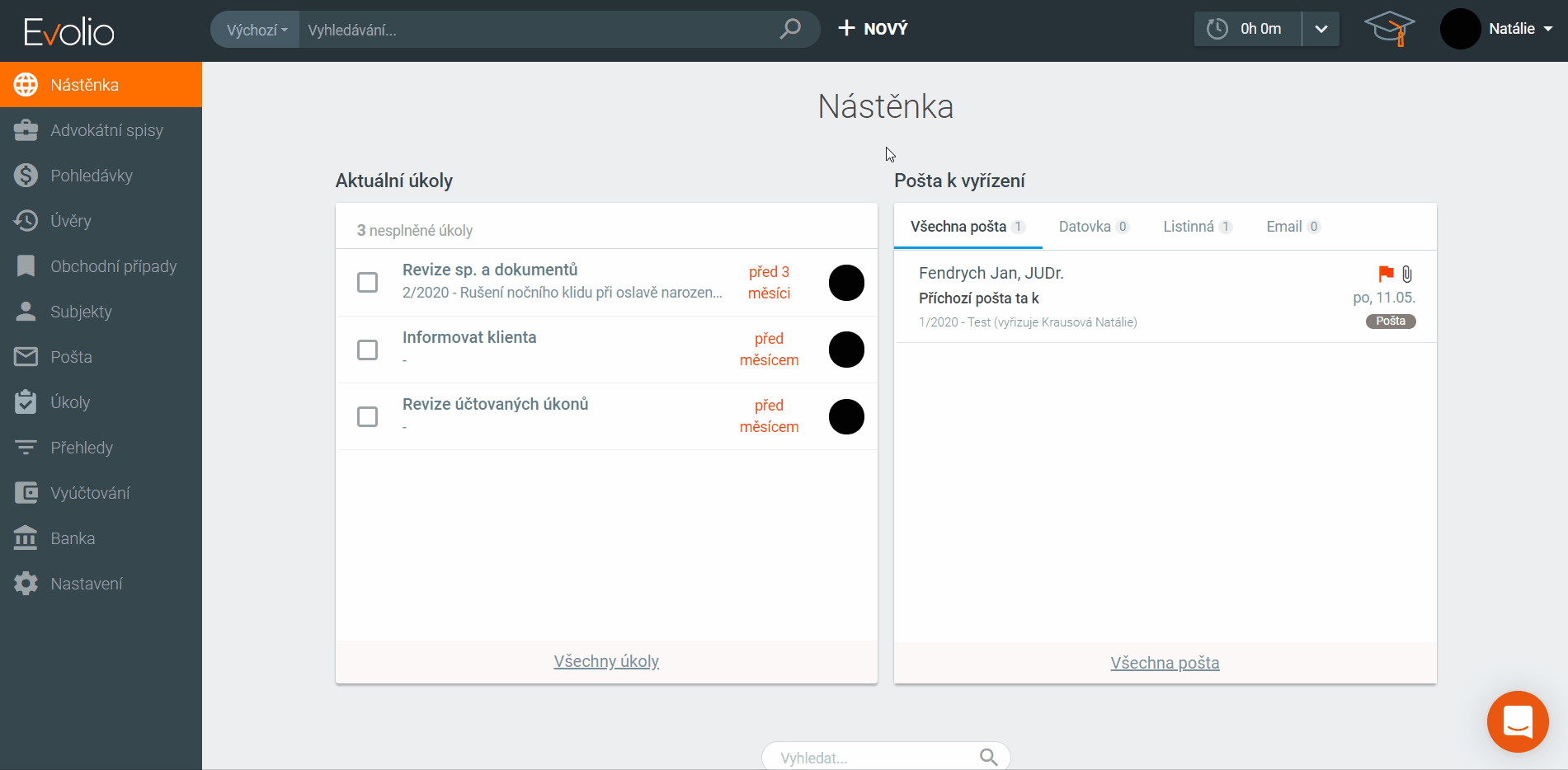Image resolution: width=1568 pixels, height=770 pixels.
Task: Expand the timer dropdown arrow
Action: click(1321, 29)
